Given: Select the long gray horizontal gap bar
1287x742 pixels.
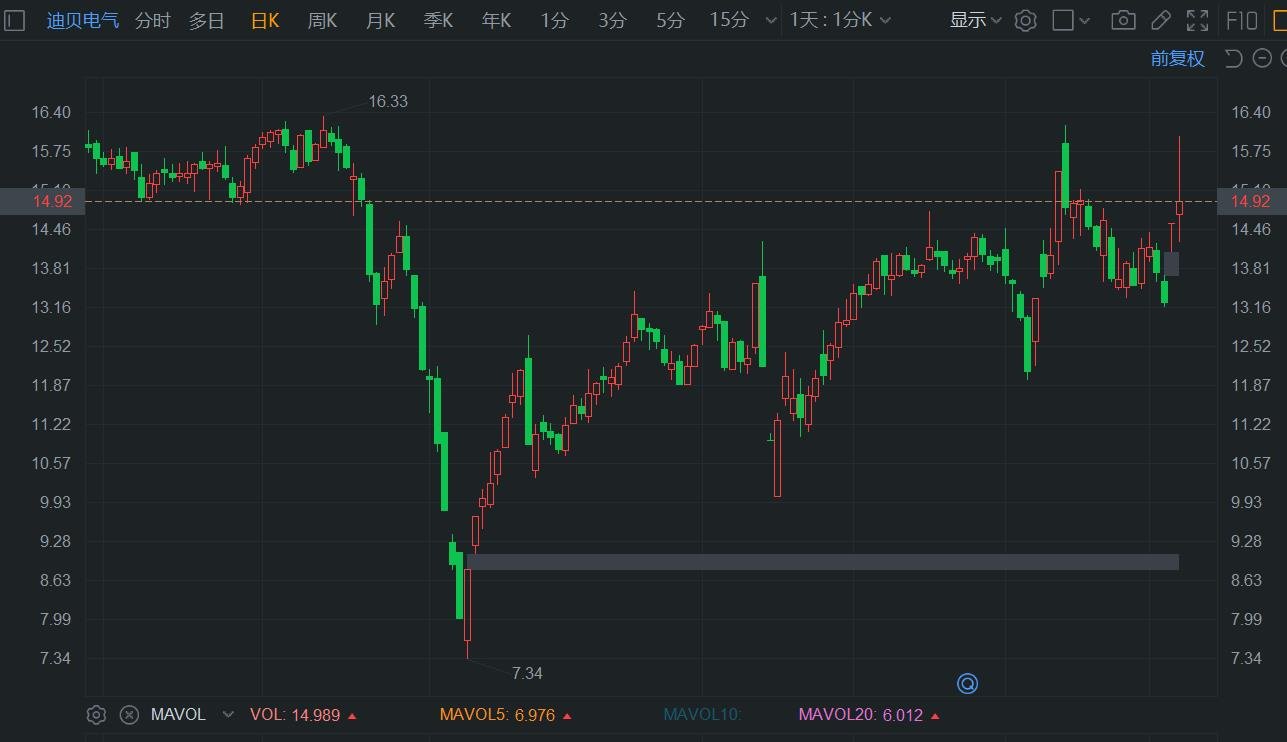Looking at the screenshot, I should click(x=823, y=562).
